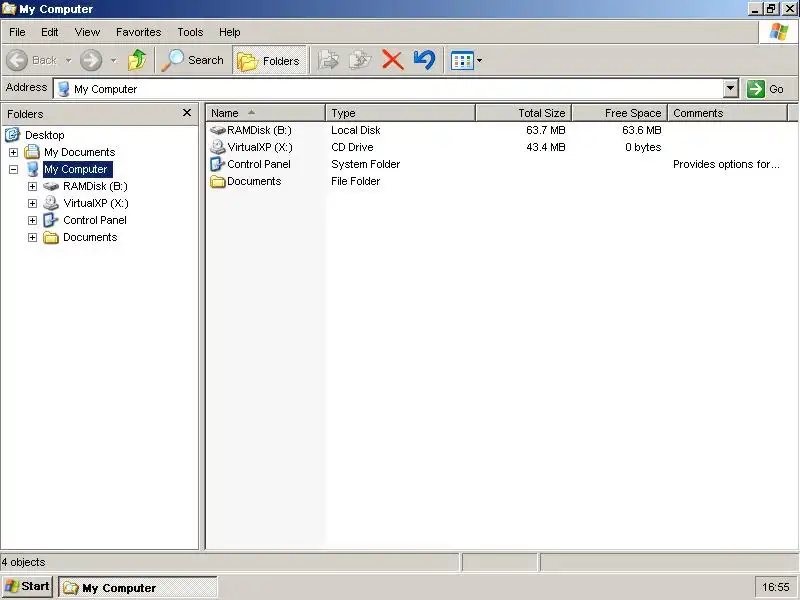Expand Documents node in the tree
Screen dimensions: 800x600
click(32, 237)
